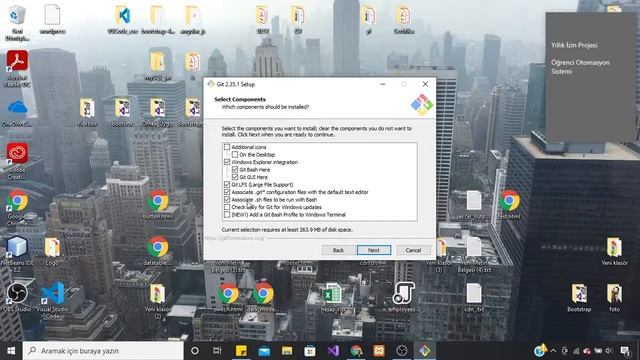Select the Yeni klasör folder at right edge
This screenshot has height=360, width=640.
[614, 251]
